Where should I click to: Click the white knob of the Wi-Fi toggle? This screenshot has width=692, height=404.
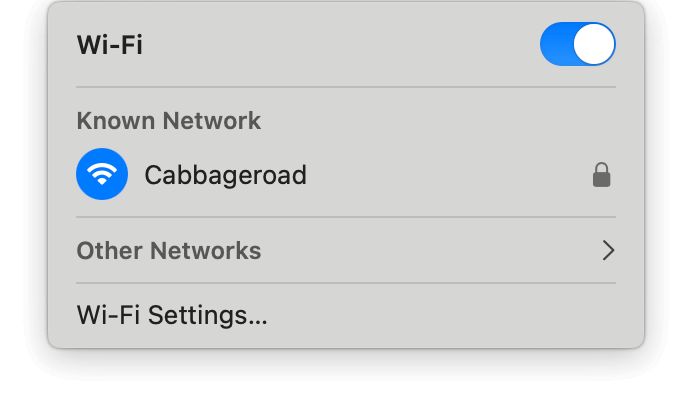pos(595,45)
